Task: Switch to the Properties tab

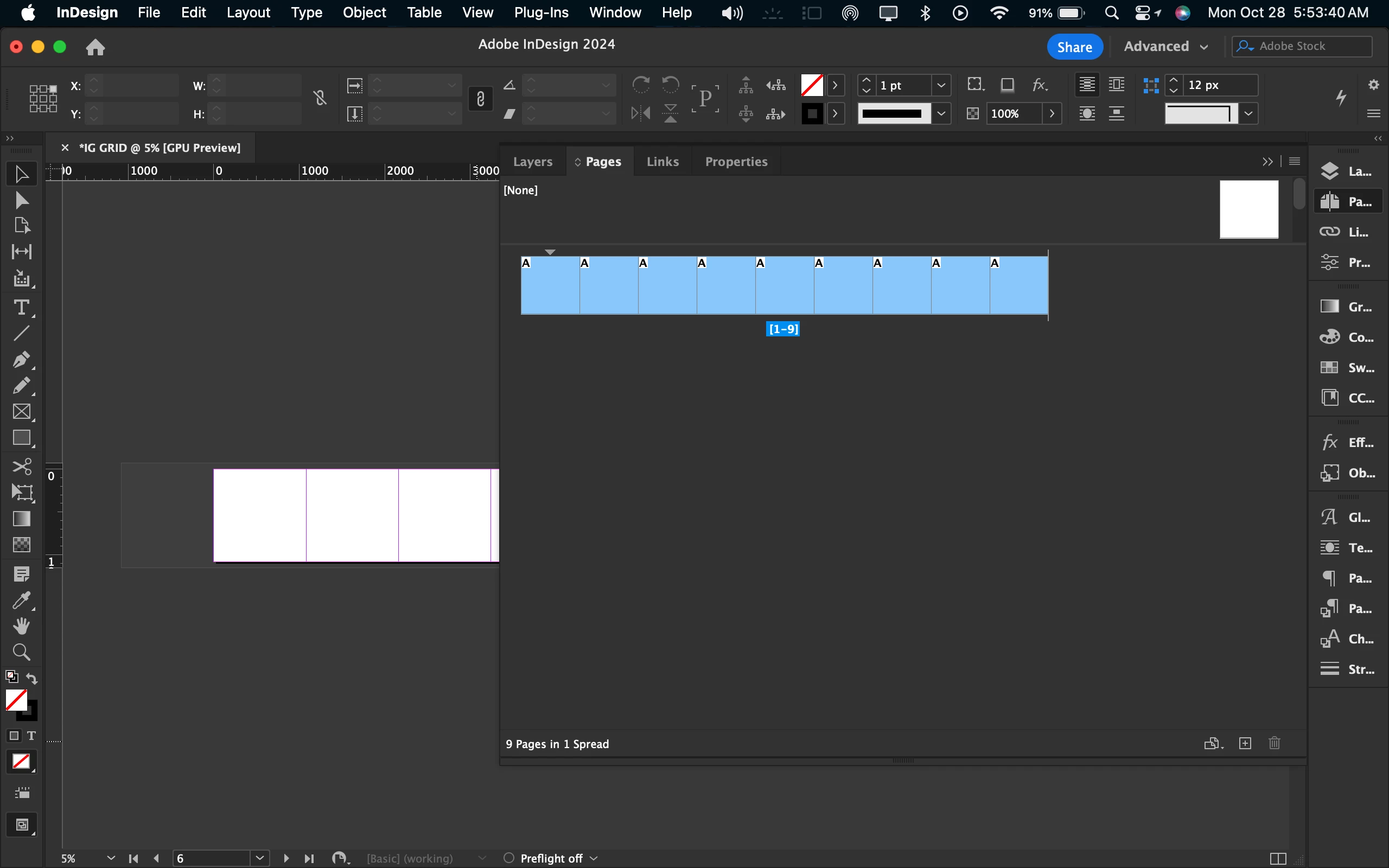Action: [x=736, y=161]
